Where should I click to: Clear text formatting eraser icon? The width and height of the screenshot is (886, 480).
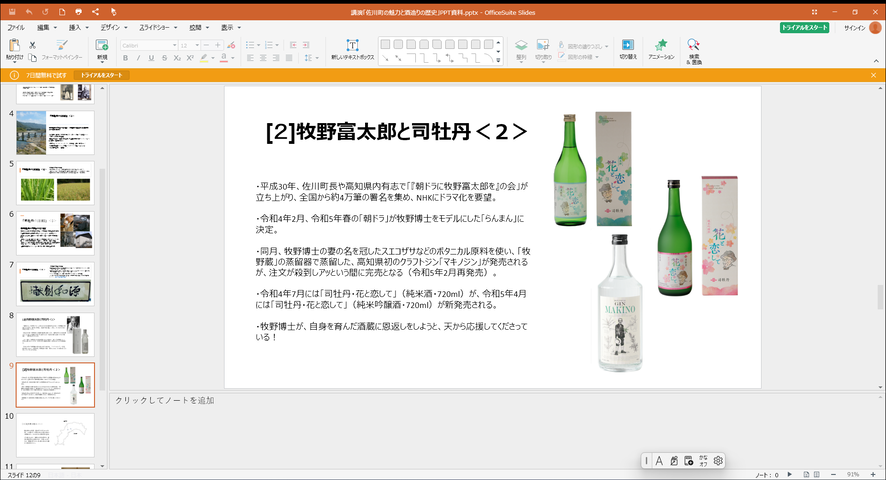(x=231, y=45)
